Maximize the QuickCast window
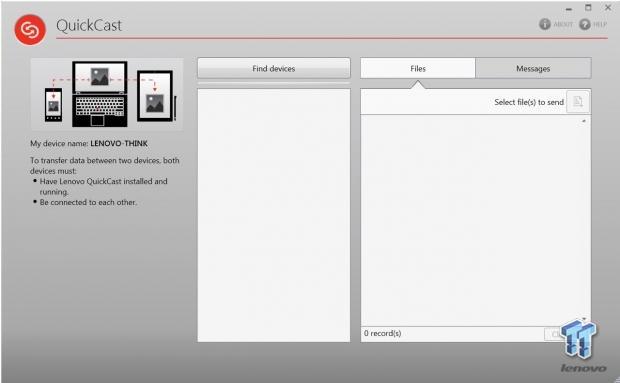Screen dimensions: 620x383 [588, 8]
